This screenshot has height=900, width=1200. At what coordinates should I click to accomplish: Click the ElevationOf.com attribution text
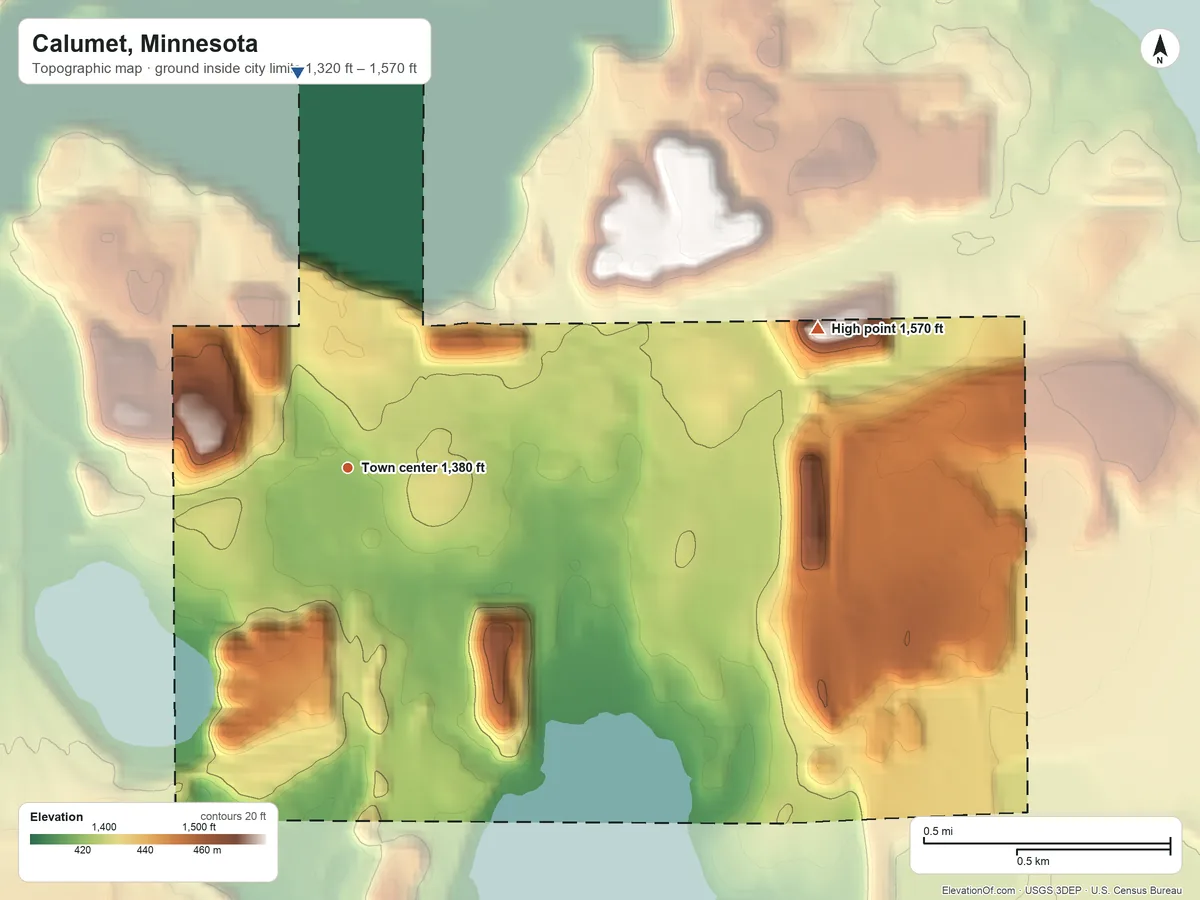click(979, 890)
